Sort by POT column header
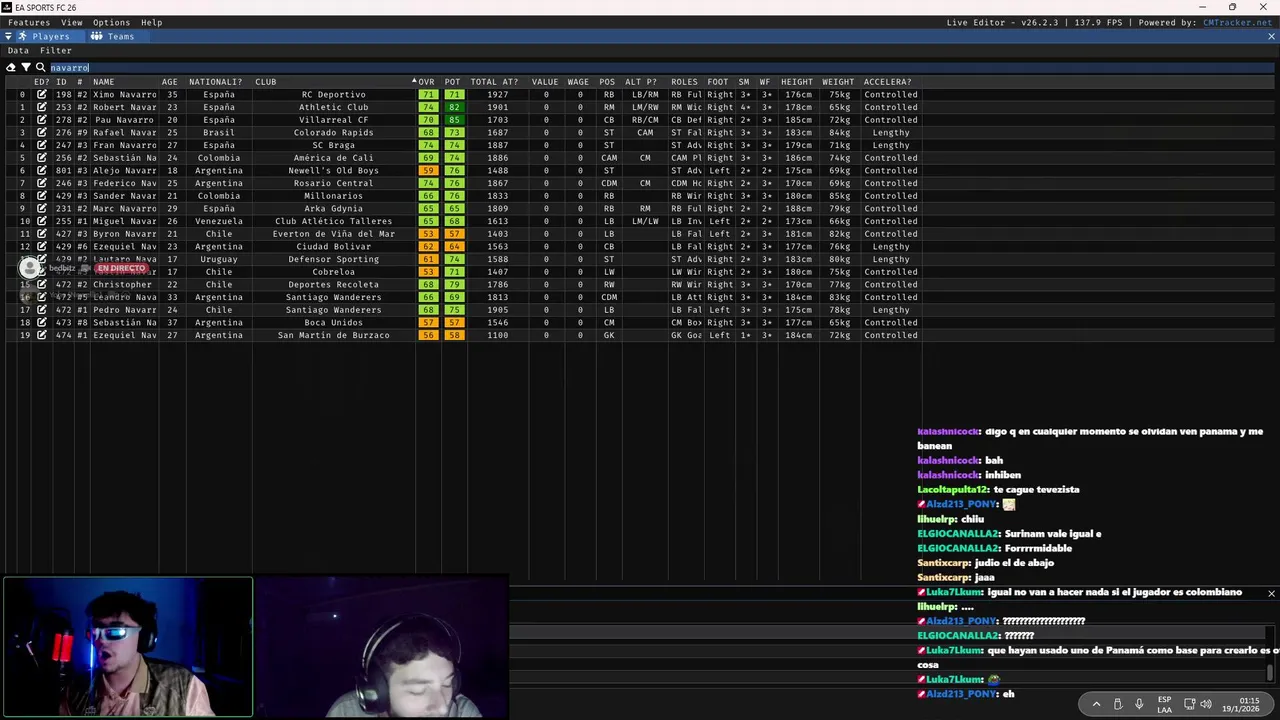The height and width of the screenshot is (720, 1280). [x=453, y=82]
